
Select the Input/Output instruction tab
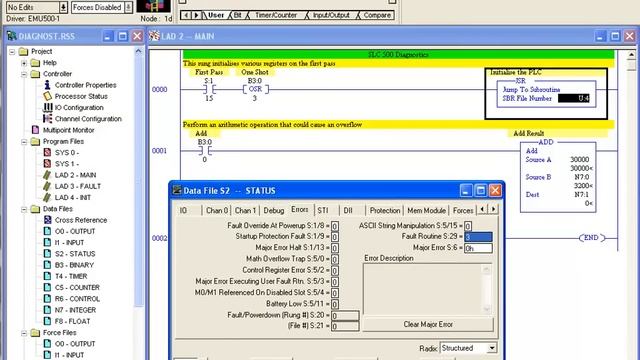[331, 15]
